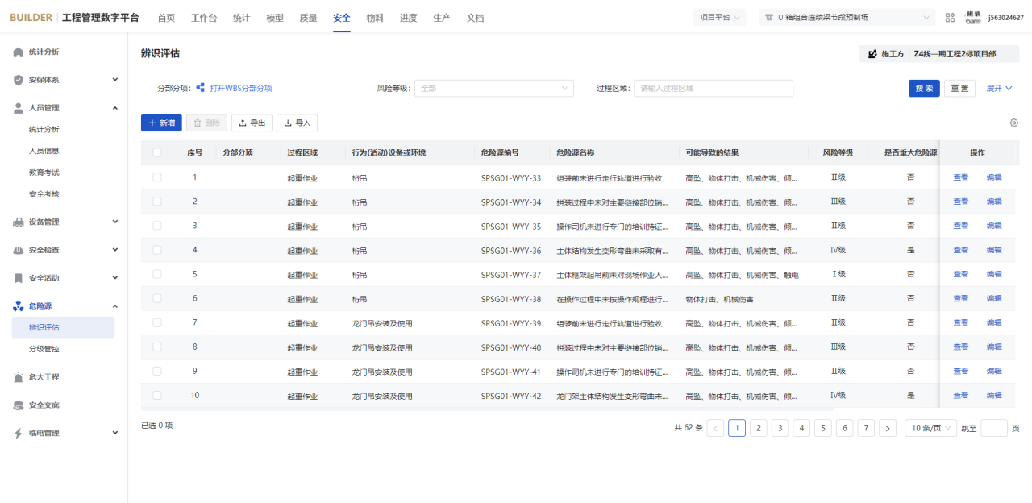
Task: Click 编辑 for row SPSGD1-WYY-36
Action: point(994,250)
